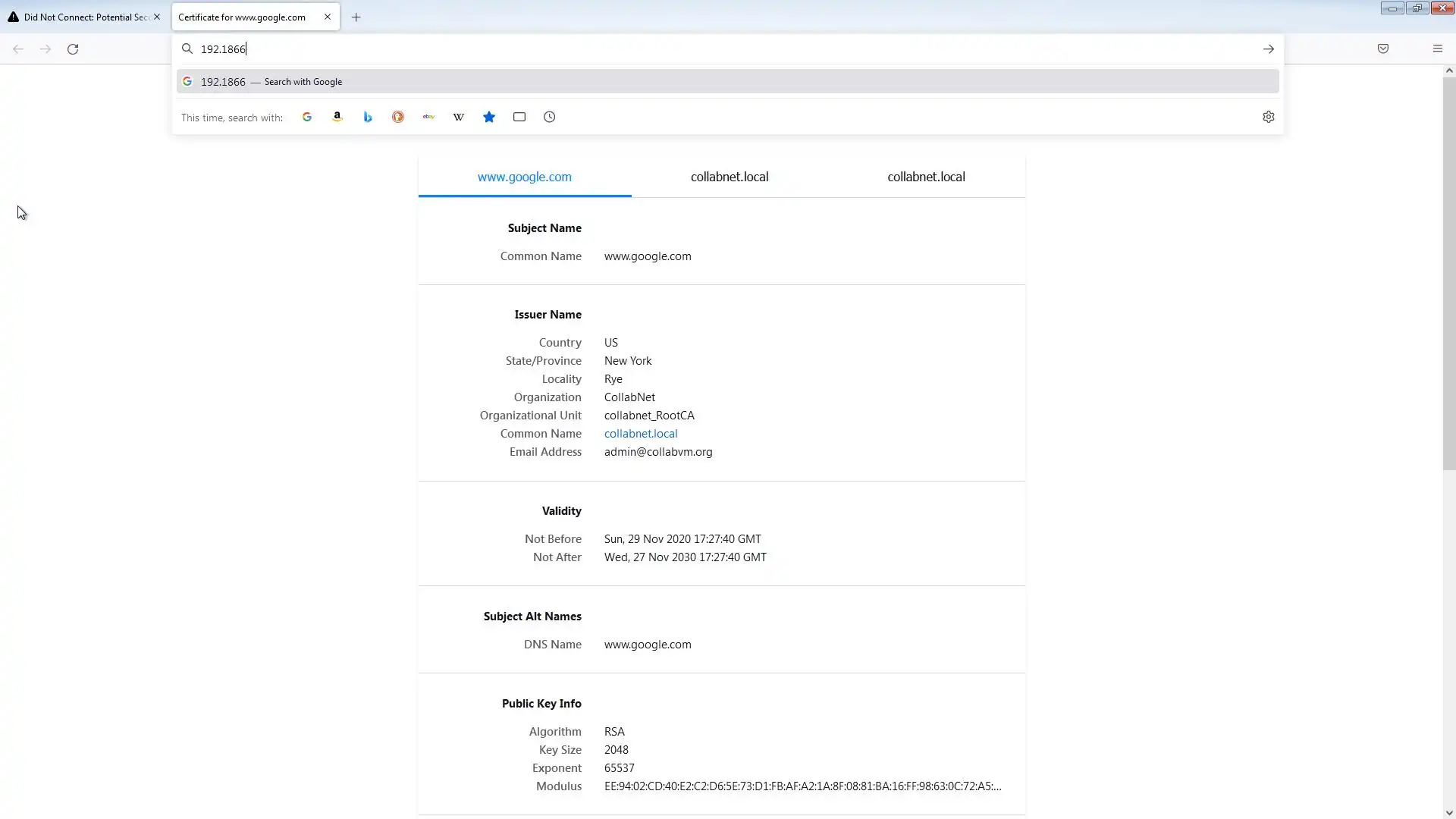Screen dimensions: 1456x819
Task: Open the Firefox application menu
Action: [x=1438, y=49]
